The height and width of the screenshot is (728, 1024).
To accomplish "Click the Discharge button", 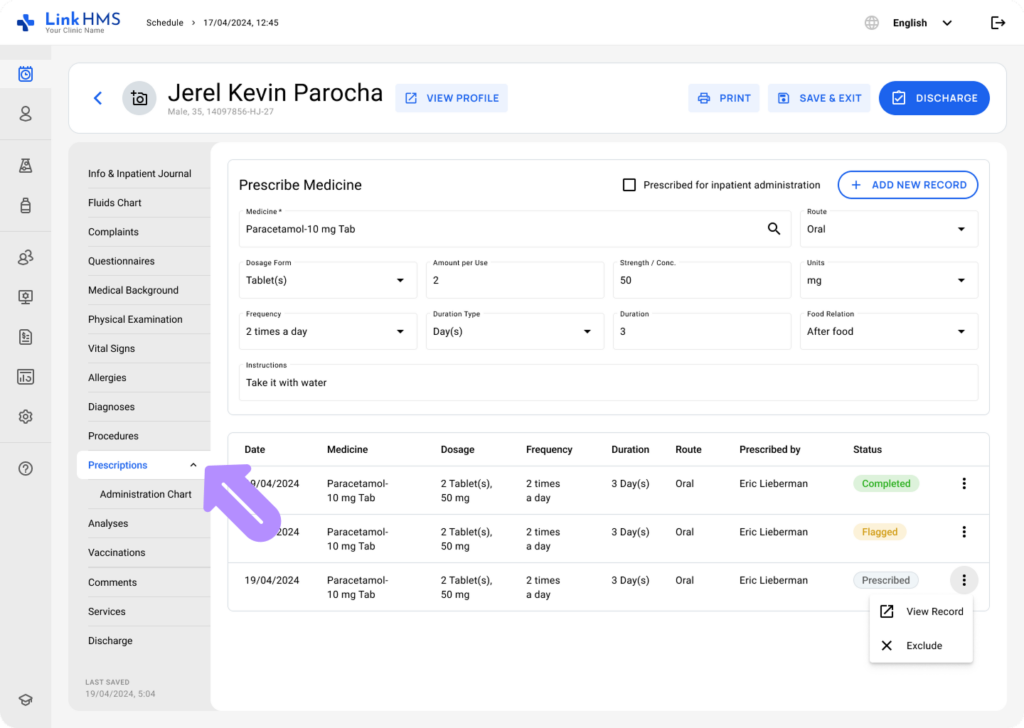I will click(934, 98).
